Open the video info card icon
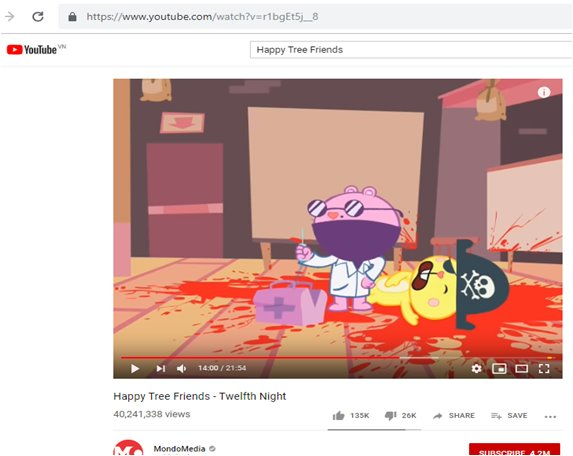Image resolution: width=573 pixels, height=456 pixels. coord(544,92)
